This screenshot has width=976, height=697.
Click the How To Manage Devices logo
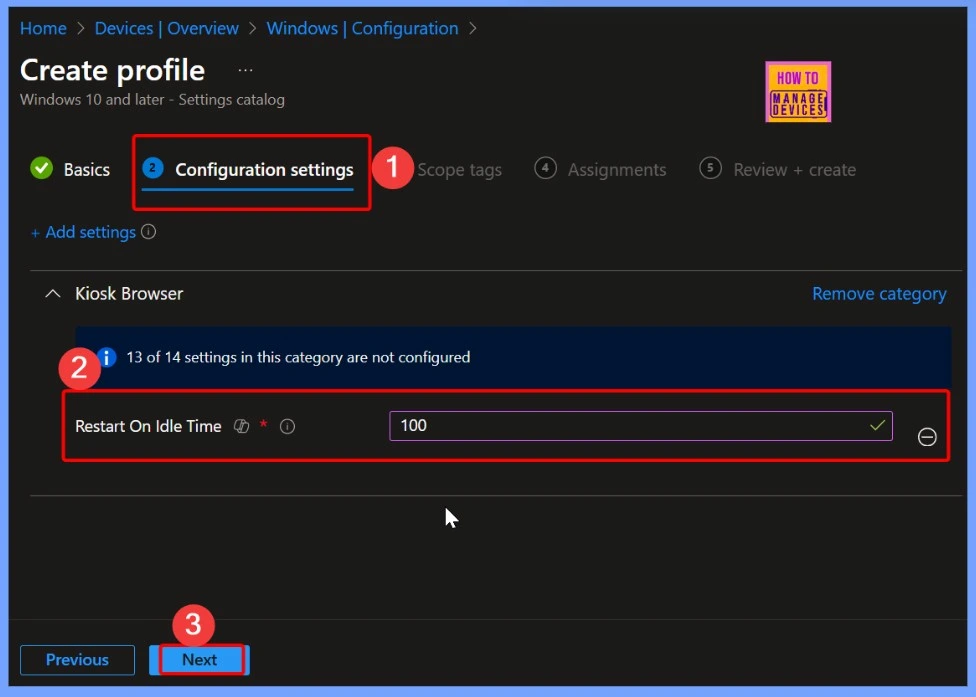(798, 92)
